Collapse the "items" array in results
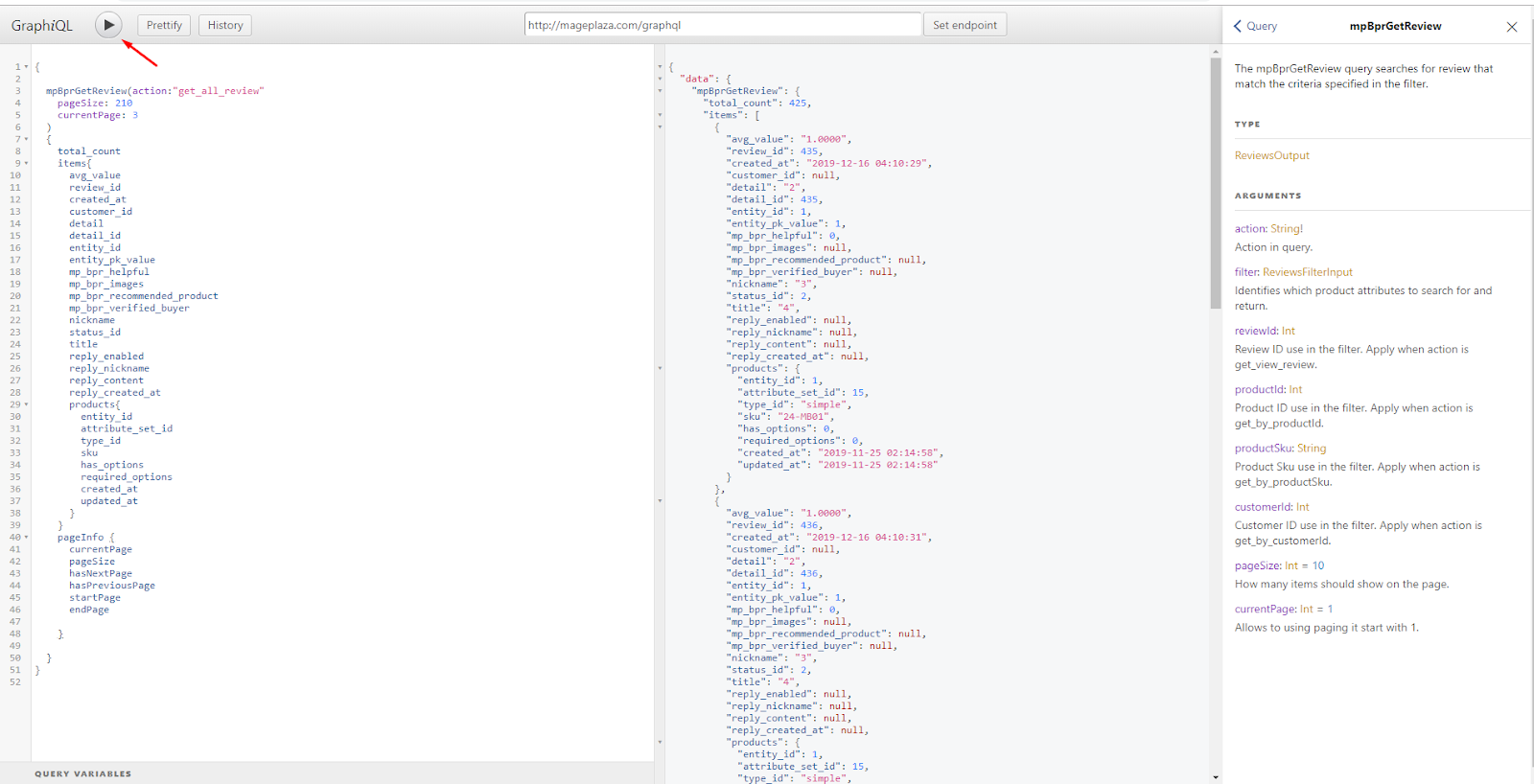This screenshot has width=1534, height=784. [660, 115]
